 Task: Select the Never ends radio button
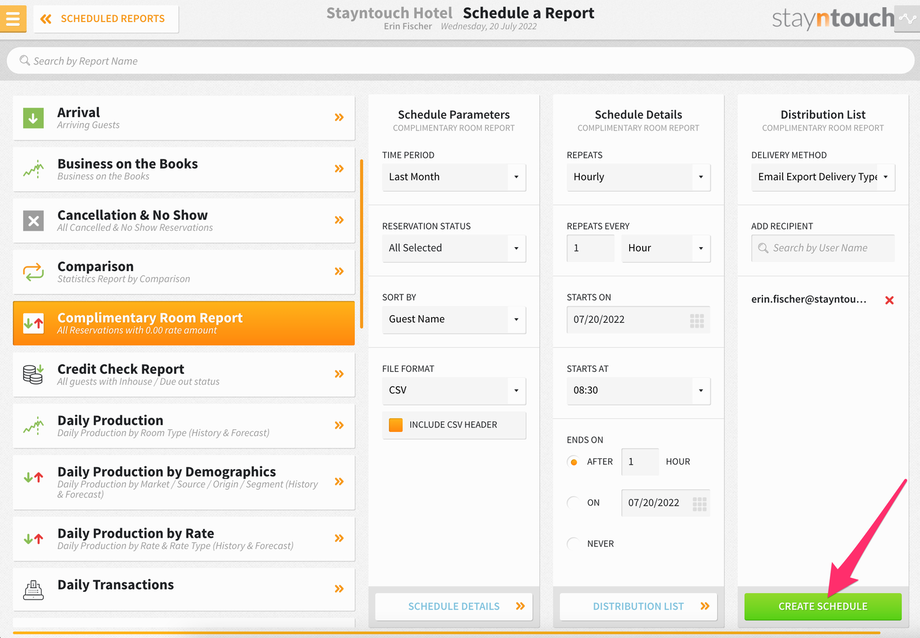(x=573, y=544)
